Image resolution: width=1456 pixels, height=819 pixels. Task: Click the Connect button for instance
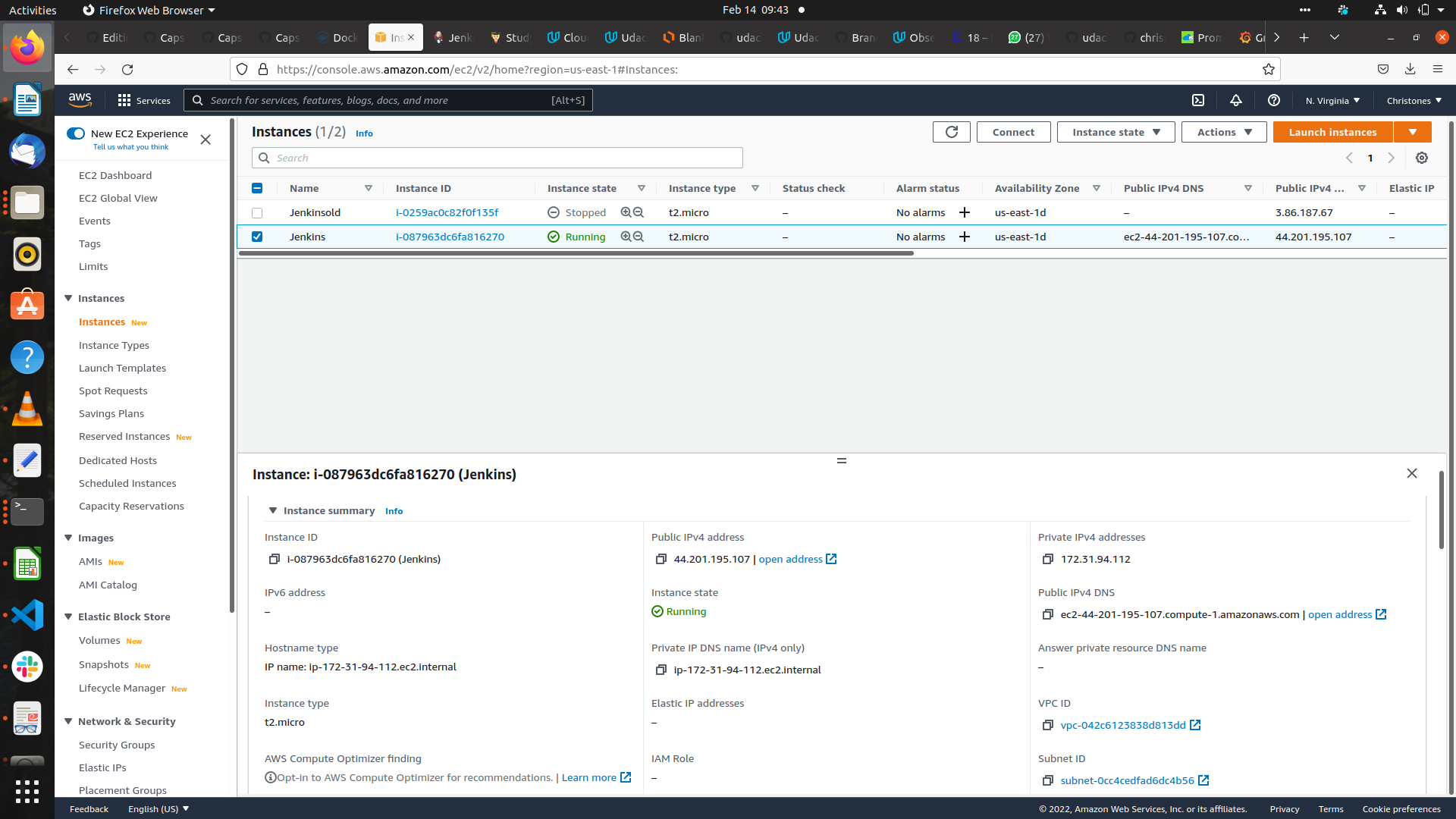click(x=1013, y=131)
